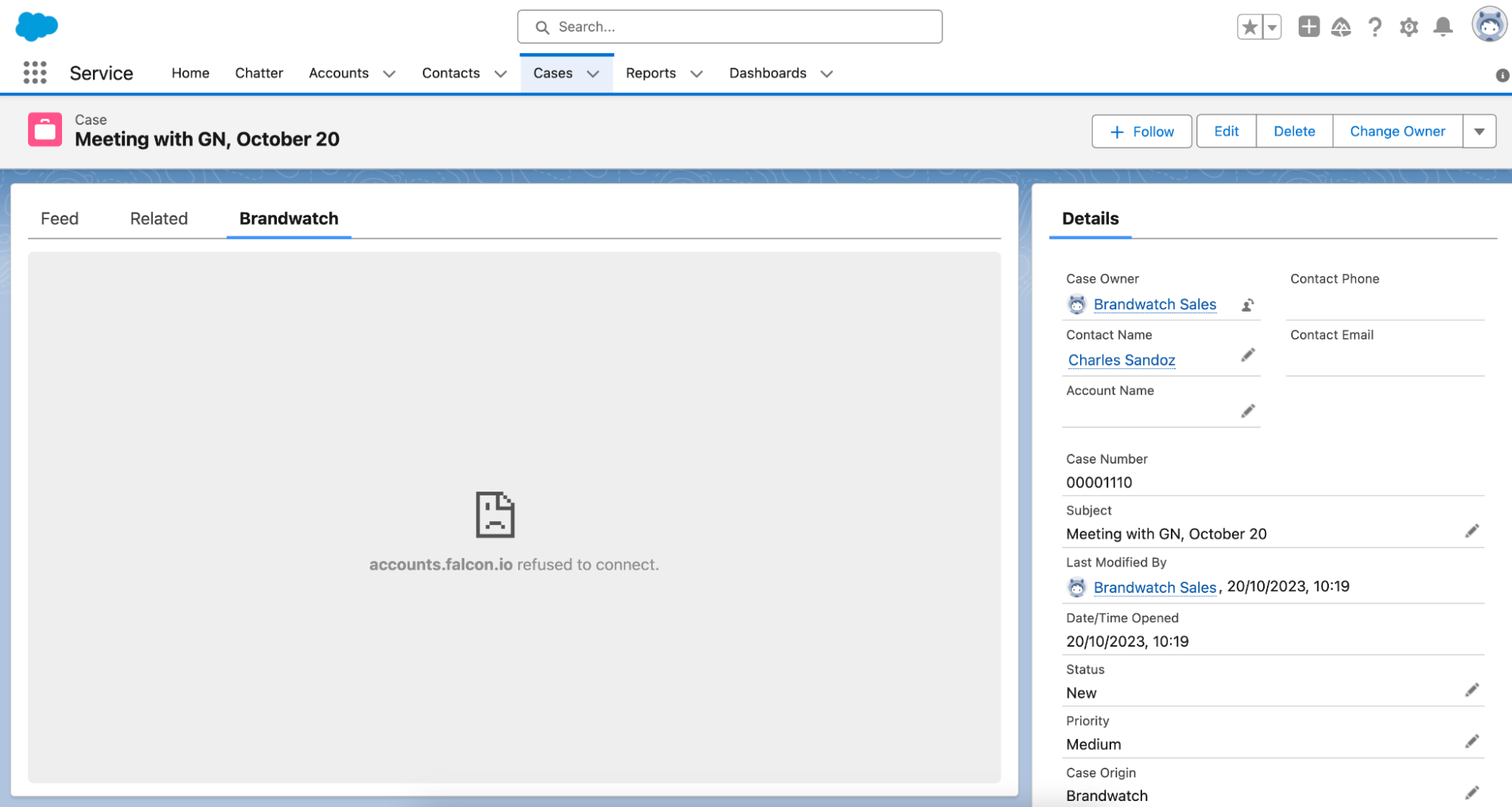
Task: Click the 'refused to connect' message
Action: point(514,564)
